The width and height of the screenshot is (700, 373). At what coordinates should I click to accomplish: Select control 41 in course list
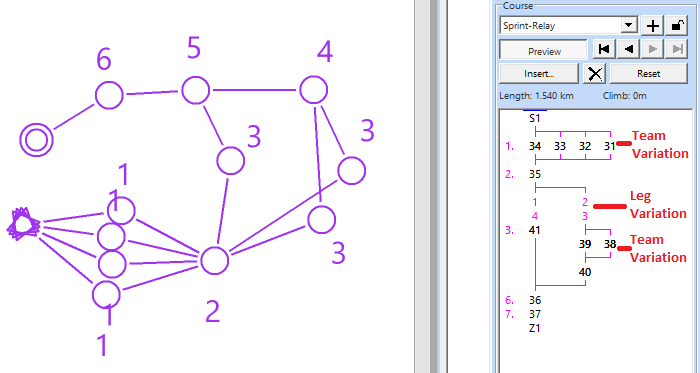coord(534,230)
